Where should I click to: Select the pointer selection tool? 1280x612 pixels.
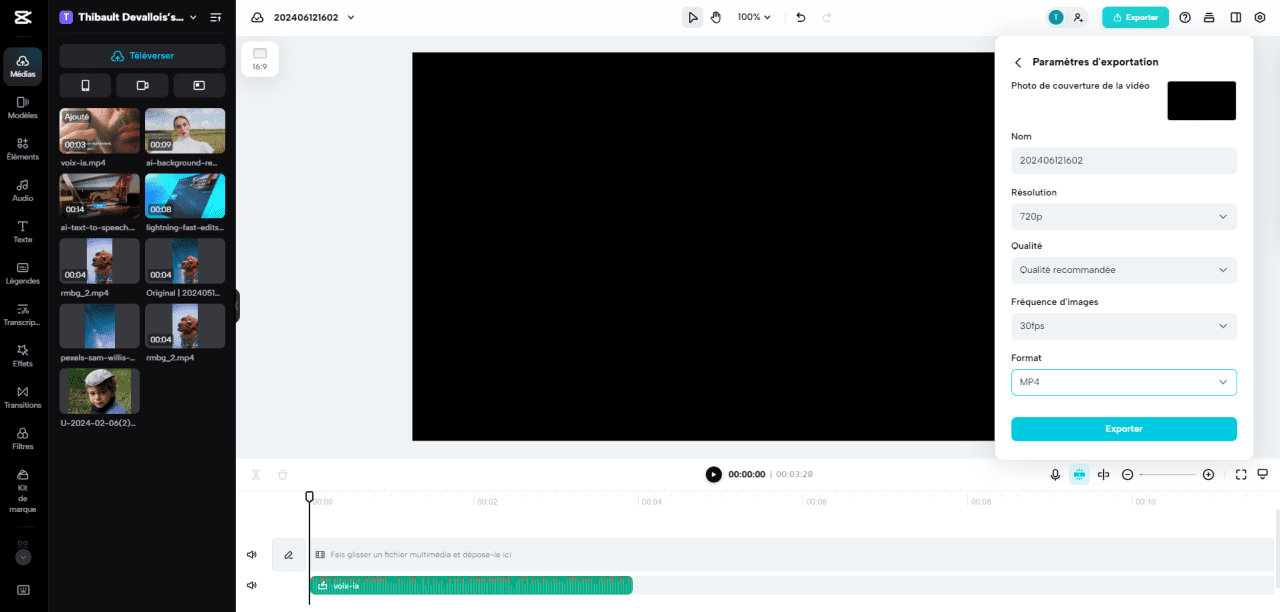click(x=692, y=17)
